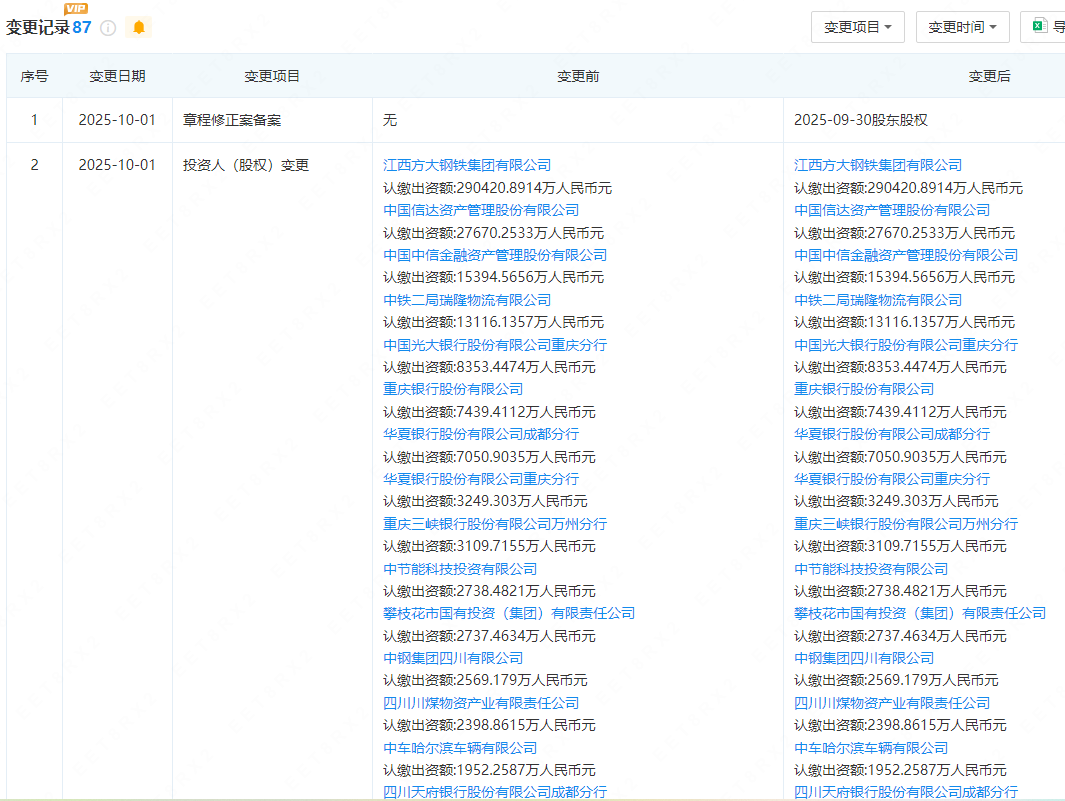Click 认缴出资额:3249.303万人民币元 in 变更前 column
This screenshot has height=801, width=1065.
coord(485,501)
